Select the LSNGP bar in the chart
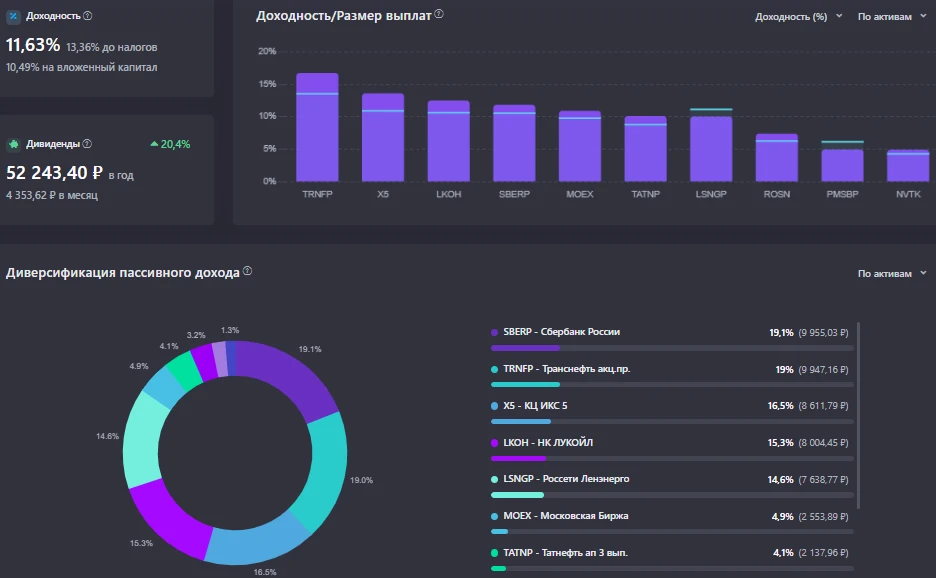This screenshot has height=578, width=936. pyautogui.click(x=711, y=149)
